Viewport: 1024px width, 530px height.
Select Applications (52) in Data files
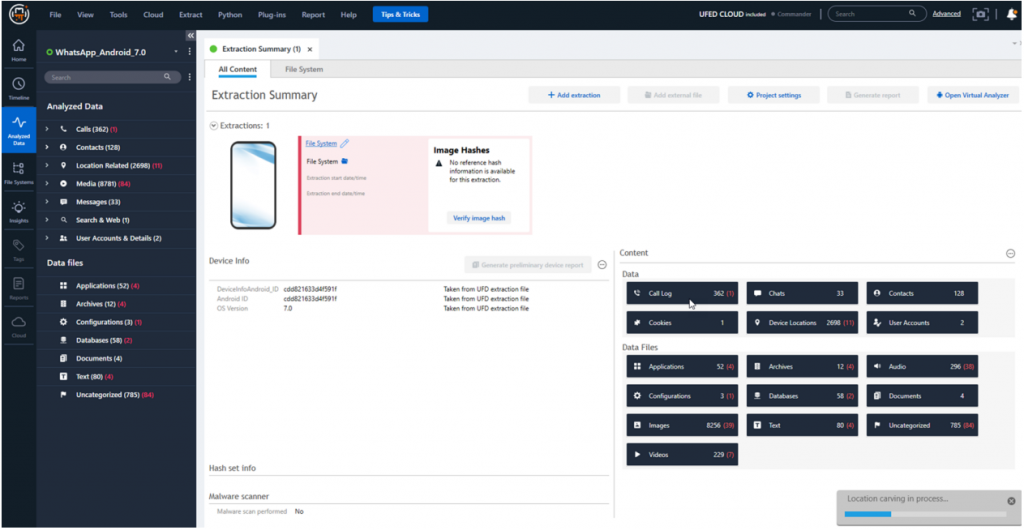[x=108, y=286]
